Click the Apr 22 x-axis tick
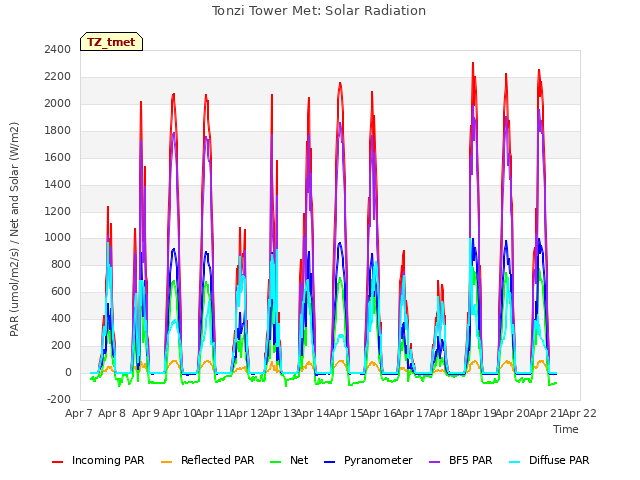 (580, 413)
